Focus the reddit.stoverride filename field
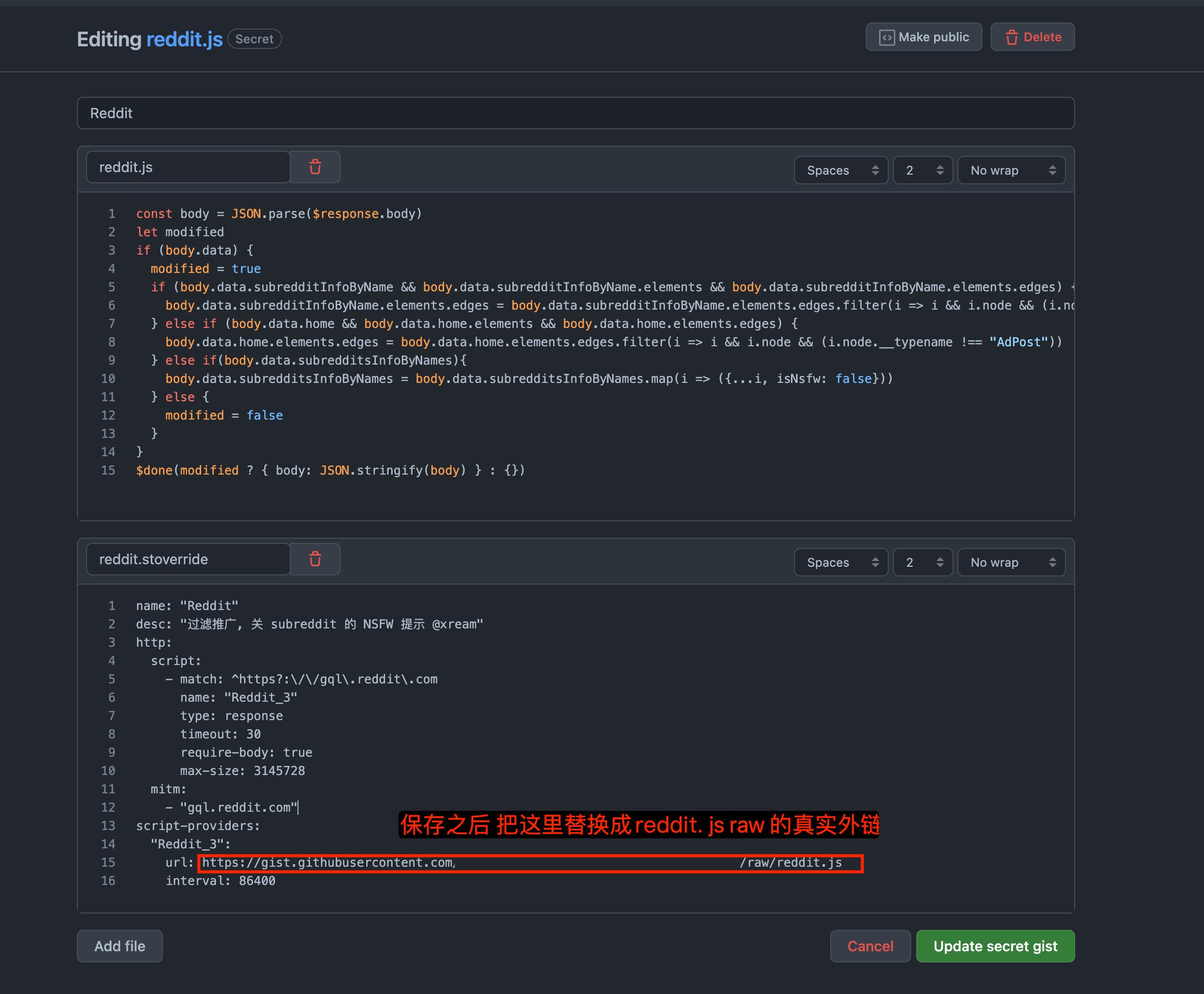 [188, 560]
